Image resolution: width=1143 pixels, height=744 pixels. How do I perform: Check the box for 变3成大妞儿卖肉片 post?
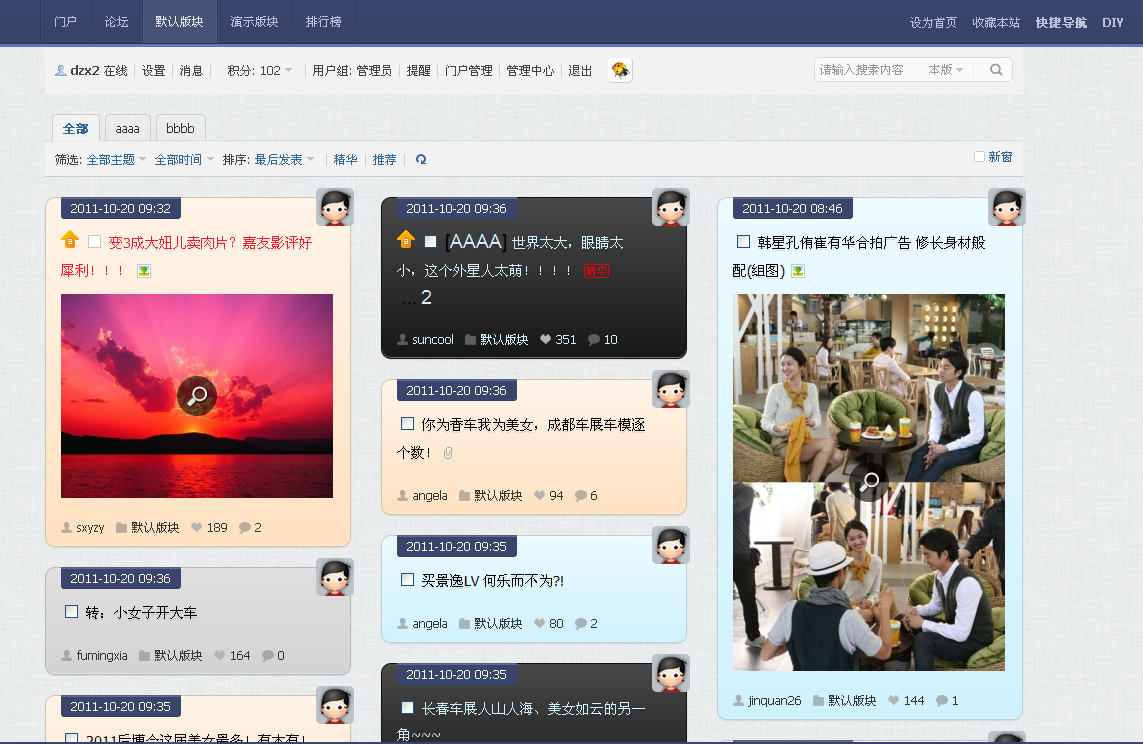click(94, 241)
